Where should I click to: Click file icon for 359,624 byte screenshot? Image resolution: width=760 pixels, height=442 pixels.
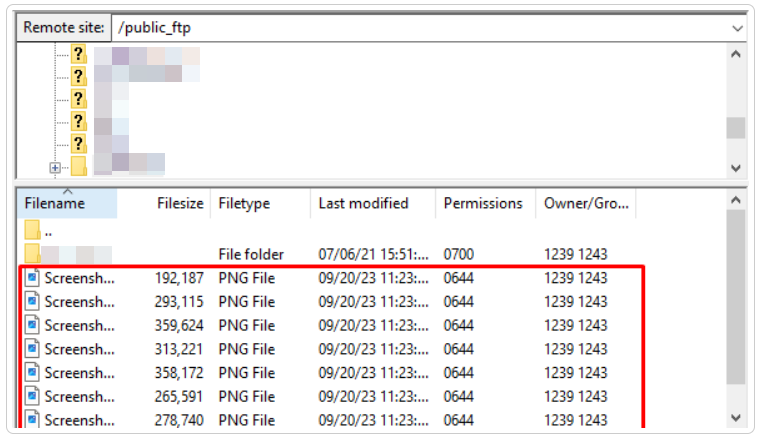coord(32,325)
